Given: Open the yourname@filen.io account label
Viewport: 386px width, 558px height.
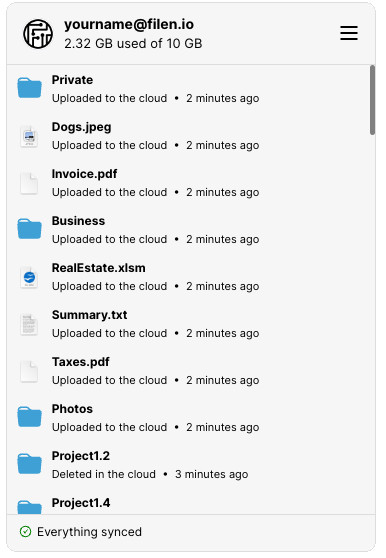Looking at the screenshot, I should point(129,24).
